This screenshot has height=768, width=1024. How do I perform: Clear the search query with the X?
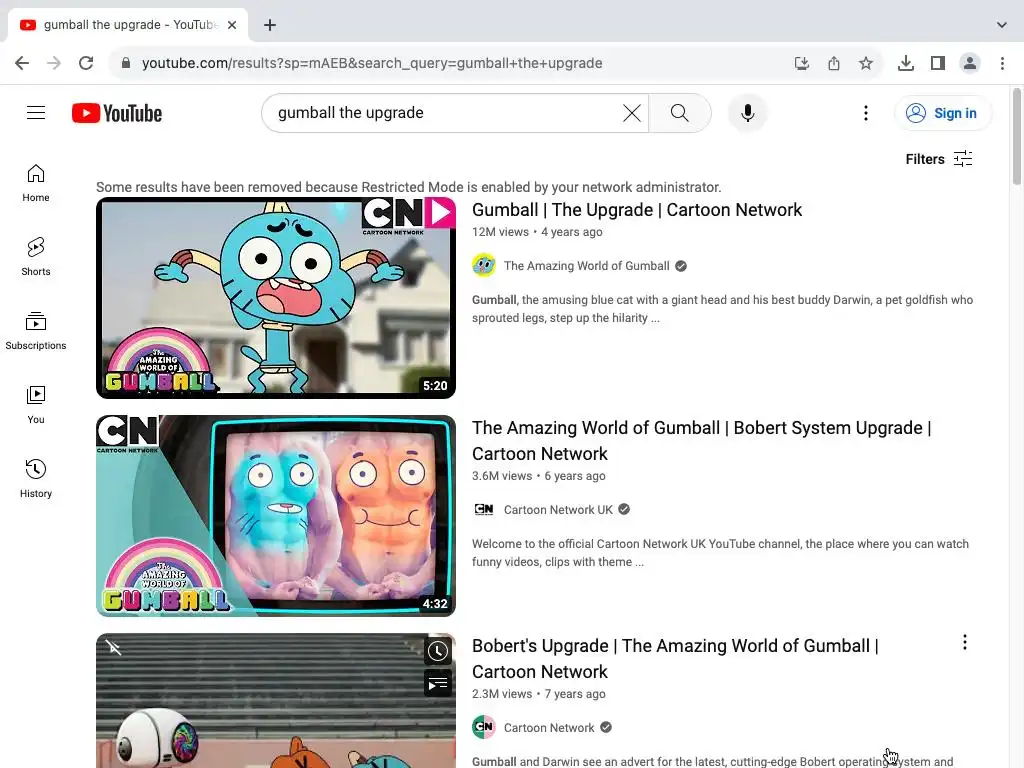[x=632, y=113]
